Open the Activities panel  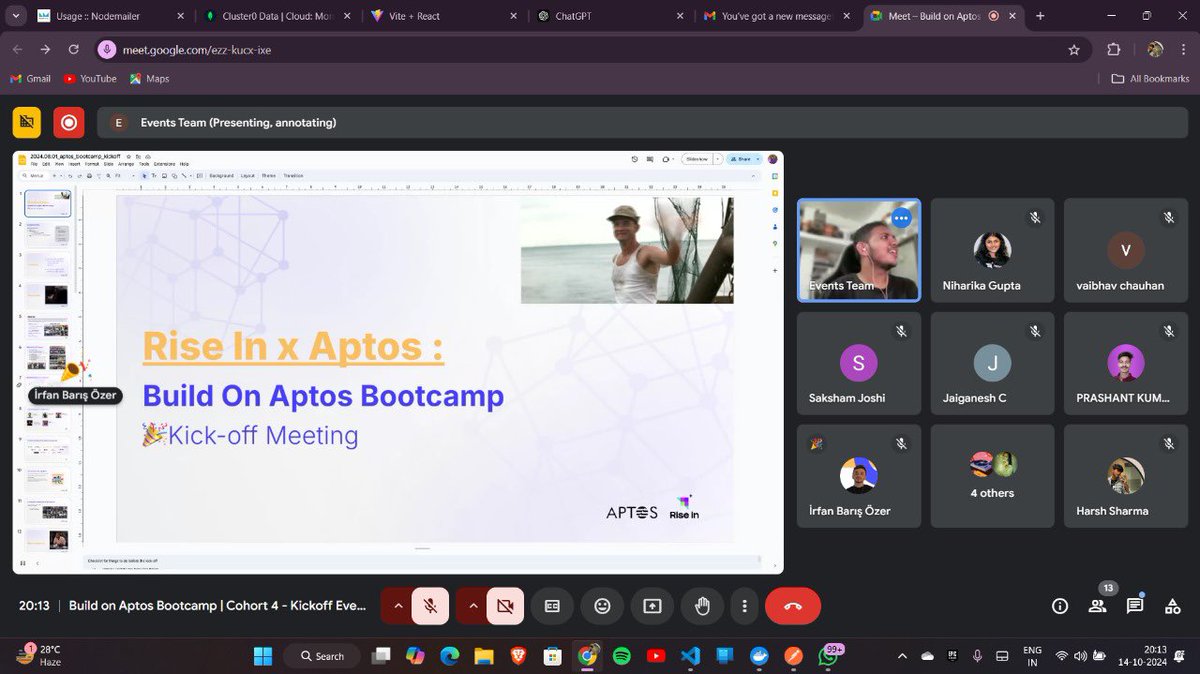click(x=1172, y=605)
